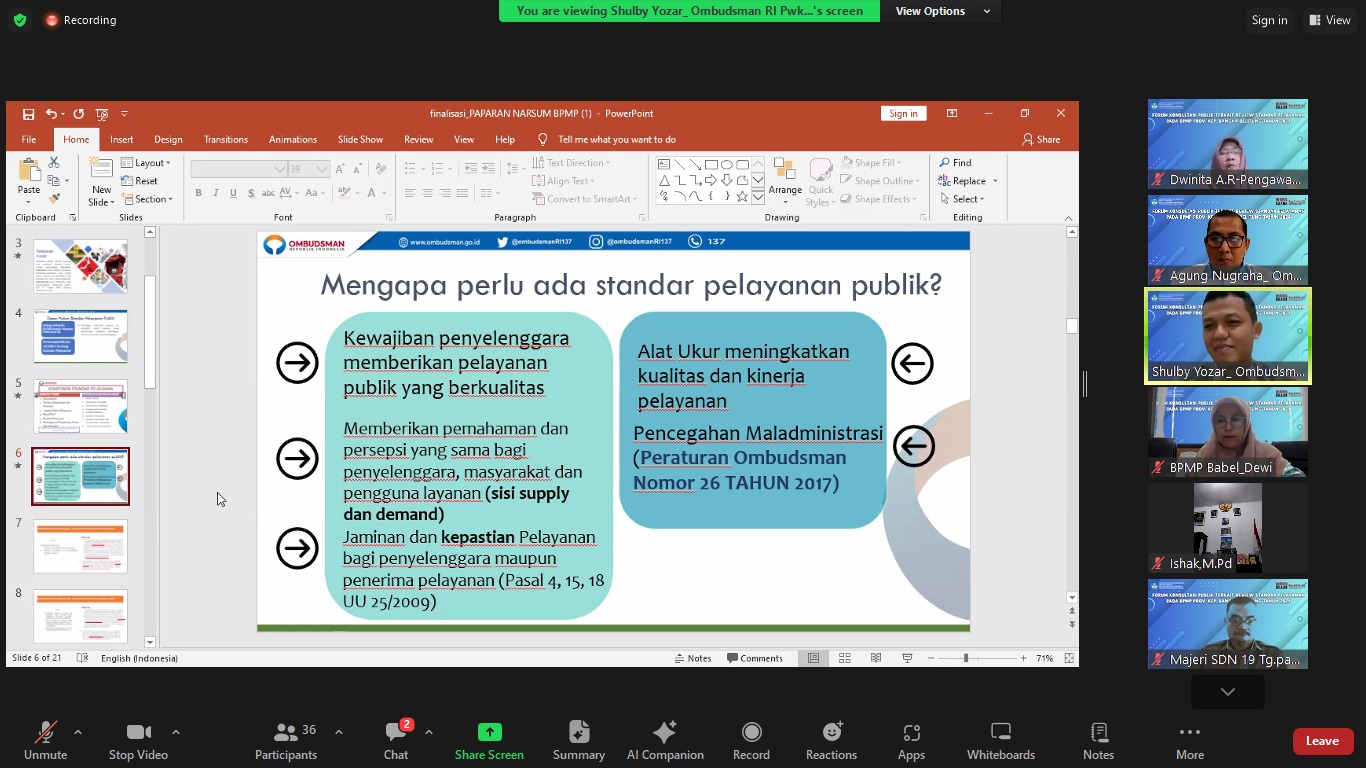Expand audio options arrow next to Unmute
Screen dimensions: 1366x768
(78, 732)
